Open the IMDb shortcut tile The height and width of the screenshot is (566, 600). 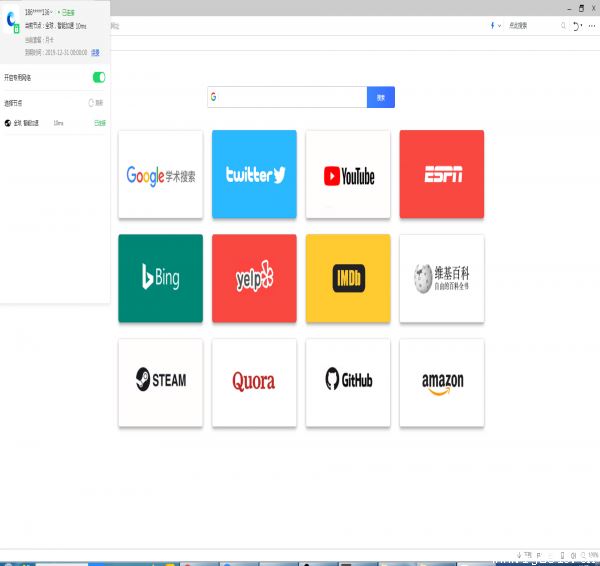click(x=348, y=278)
